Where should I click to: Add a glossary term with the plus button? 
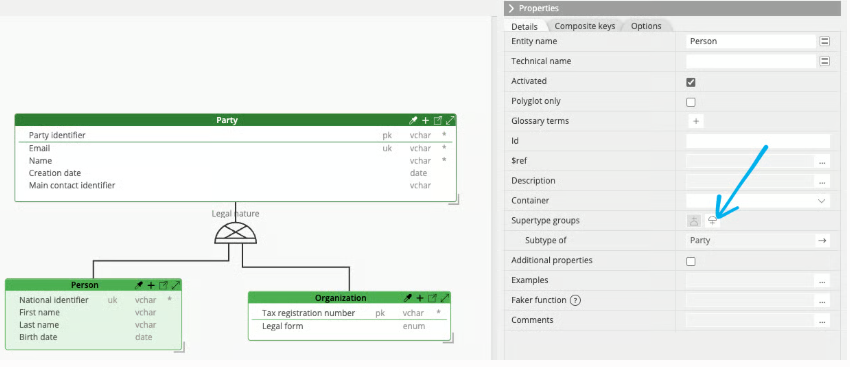696,121
